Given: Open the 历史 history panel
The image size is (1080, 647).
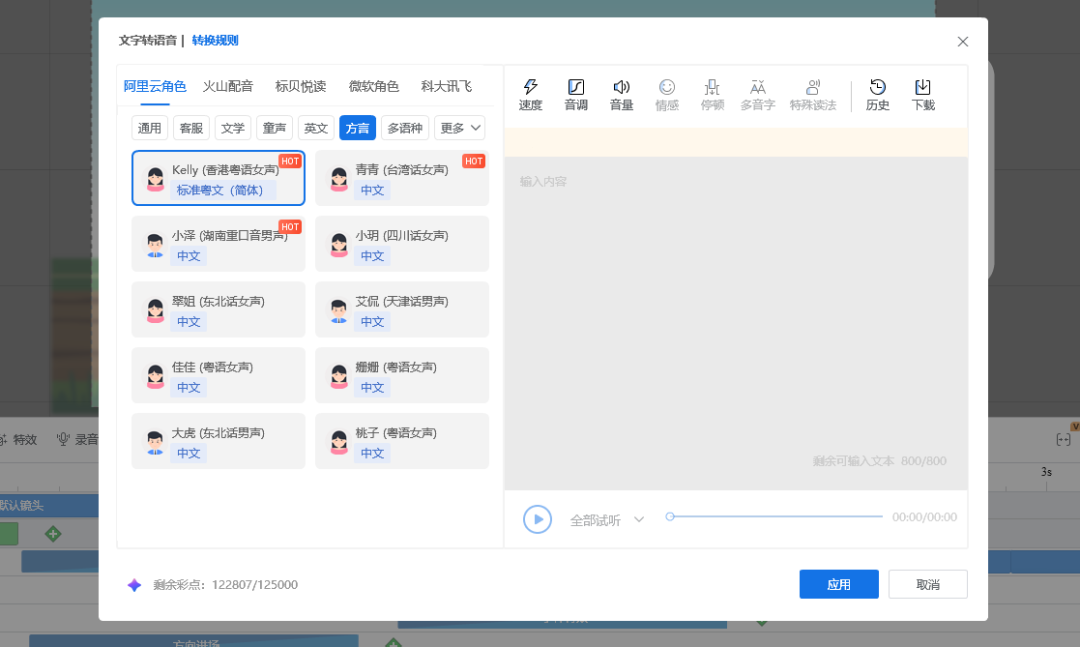Looking at the screenshot, I should (878, 95).
